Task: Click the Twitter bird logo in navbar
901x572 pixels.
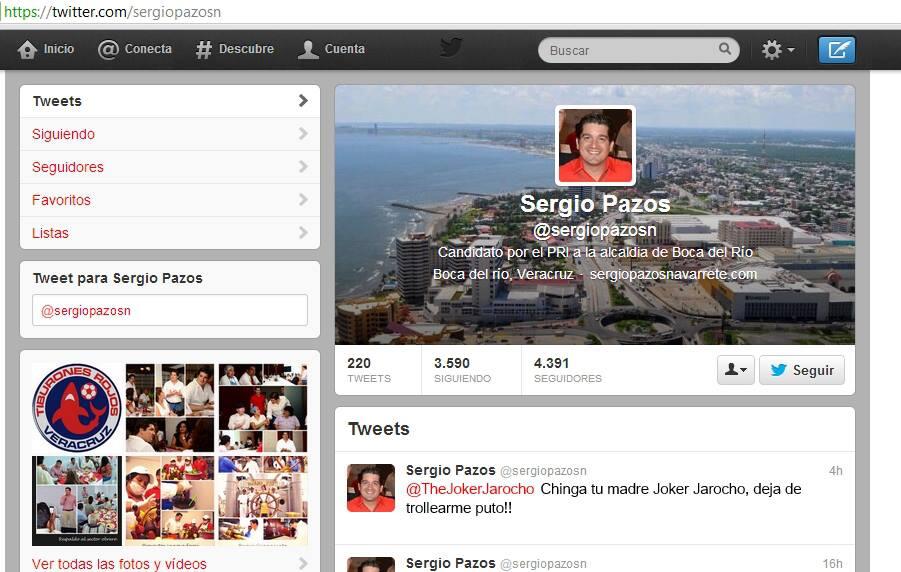Action: (451, 47)
